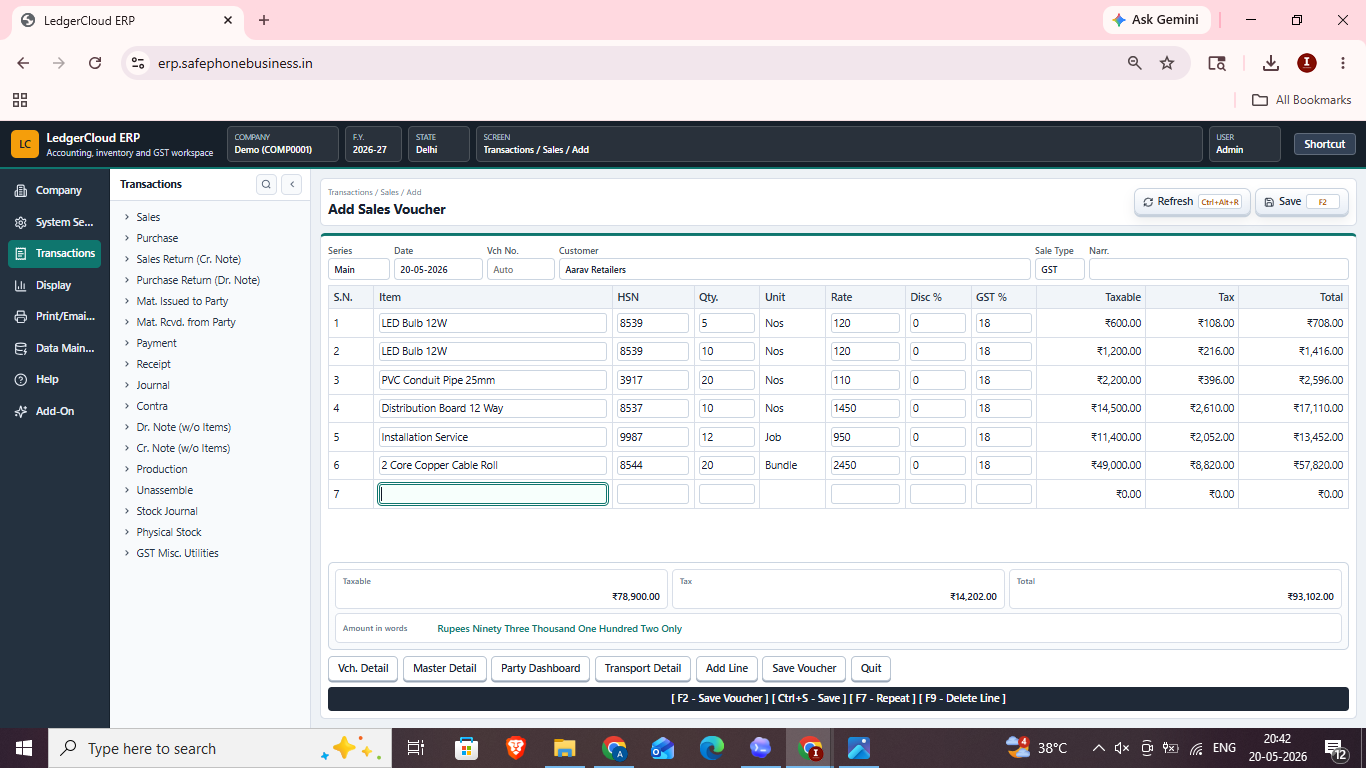
Task: Click Save F2 button at top
Action: coord(1302,202)
